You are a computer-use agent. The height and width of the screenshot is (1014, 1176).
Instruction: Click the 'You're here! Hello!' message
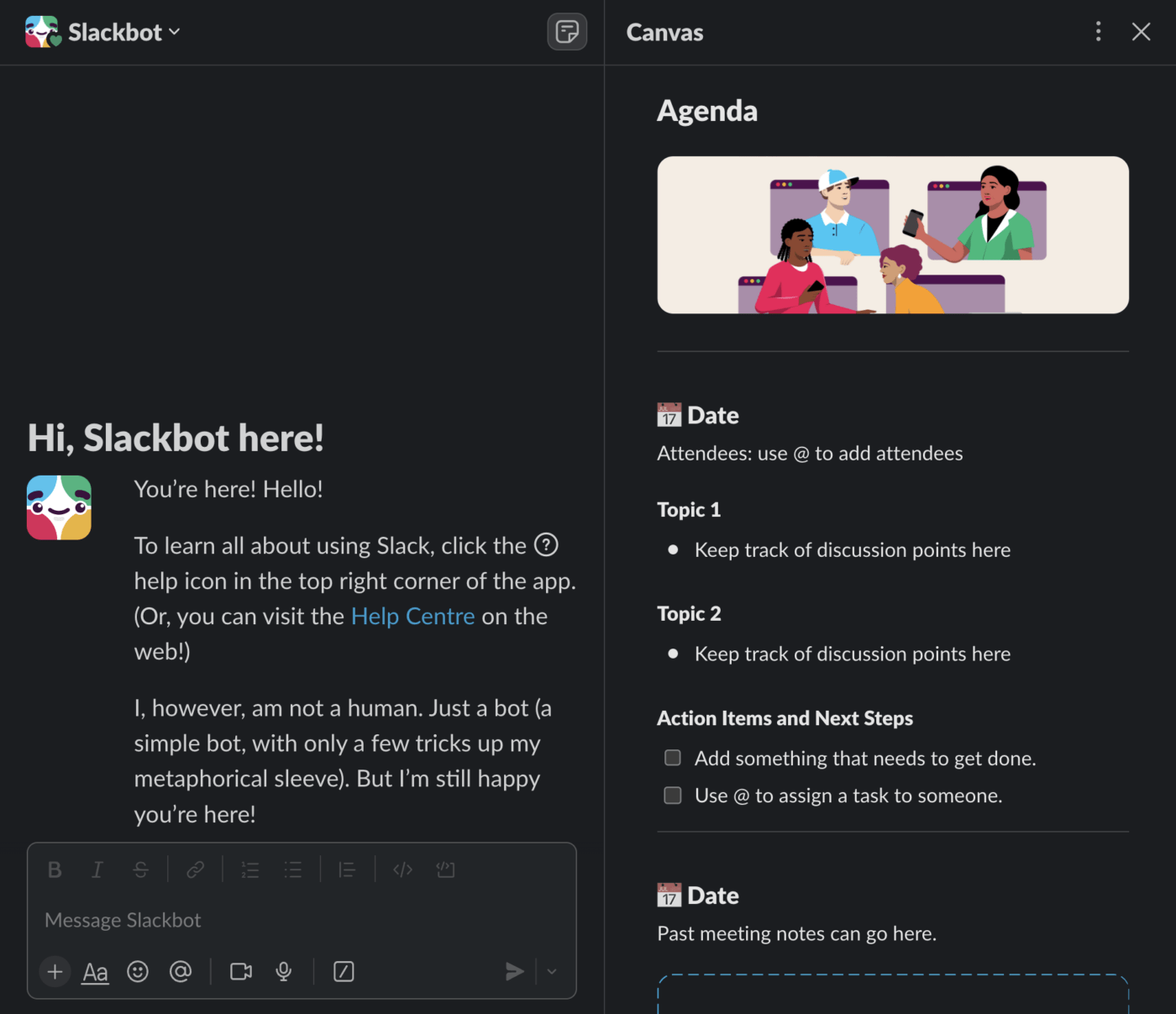click(x=228, y=489)
